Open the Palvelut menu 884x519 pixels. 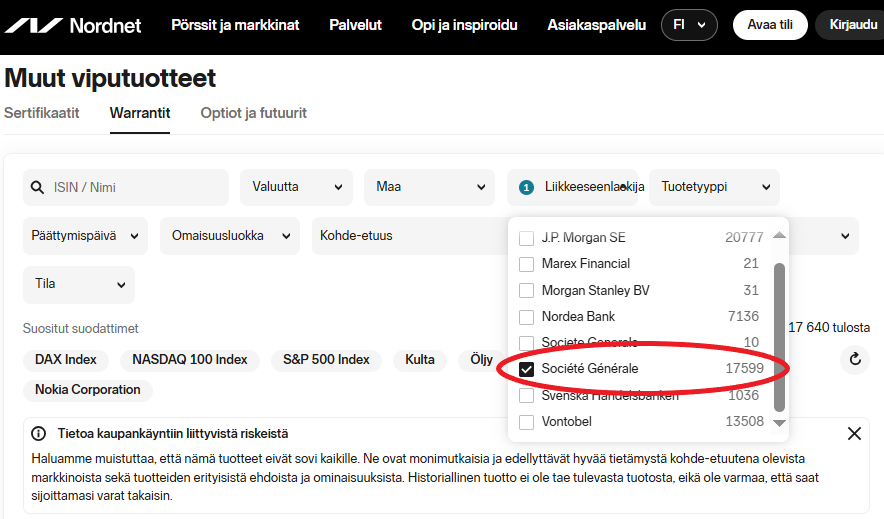[x=355, y=25]
